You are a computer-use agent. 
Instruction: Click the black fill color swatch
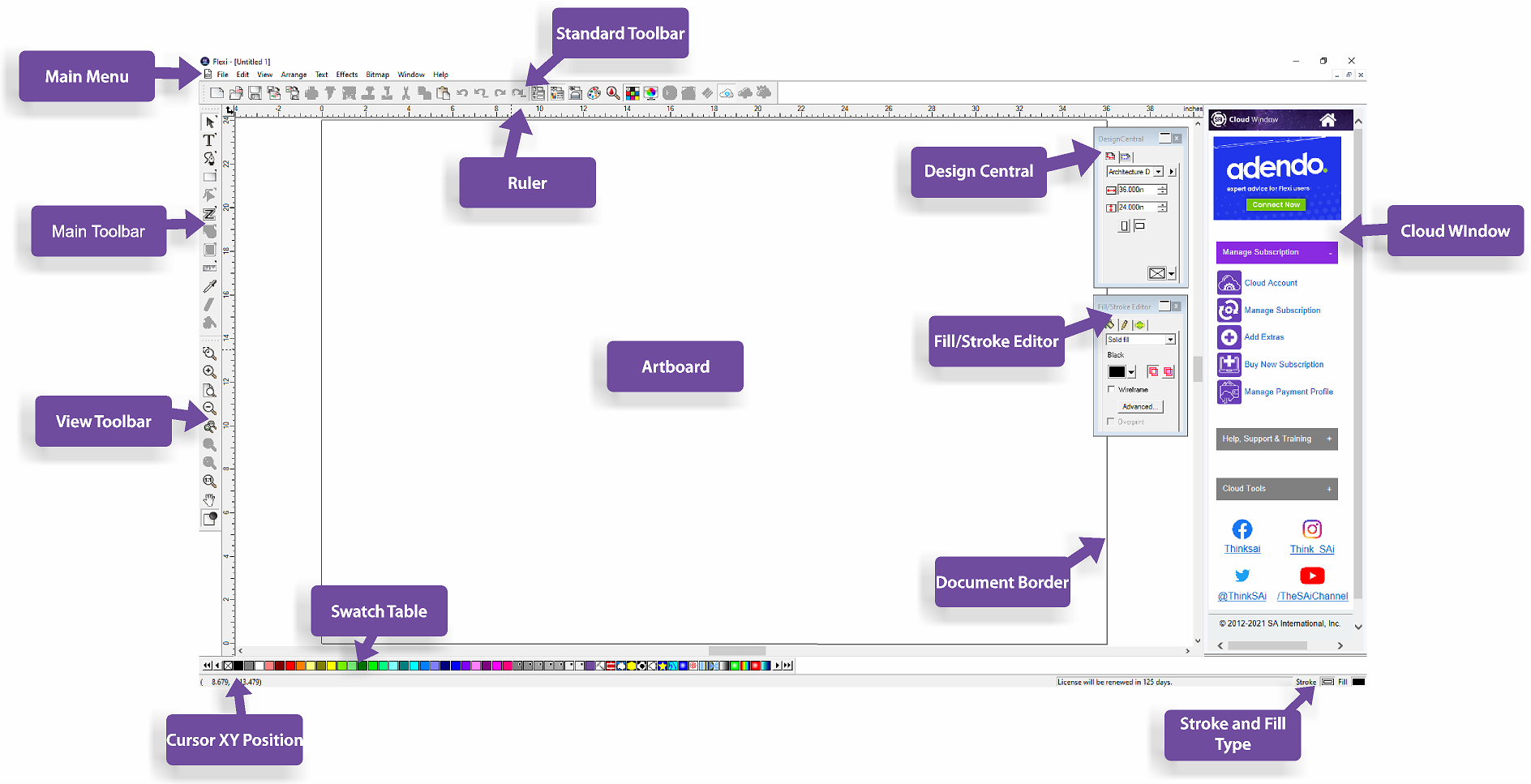1117,372
